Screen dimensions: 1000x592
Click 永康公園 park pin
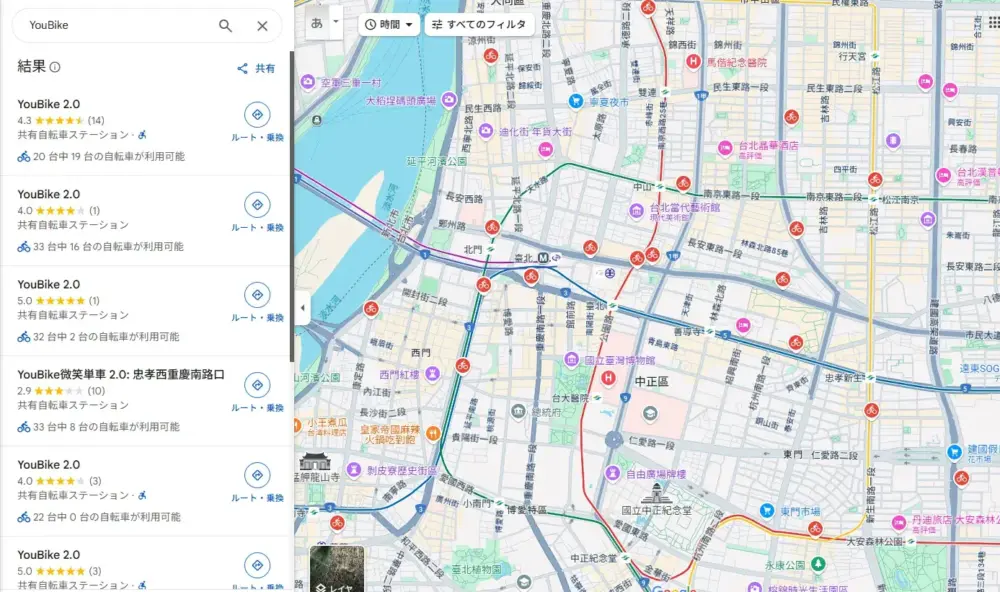(x=818, y=564)
